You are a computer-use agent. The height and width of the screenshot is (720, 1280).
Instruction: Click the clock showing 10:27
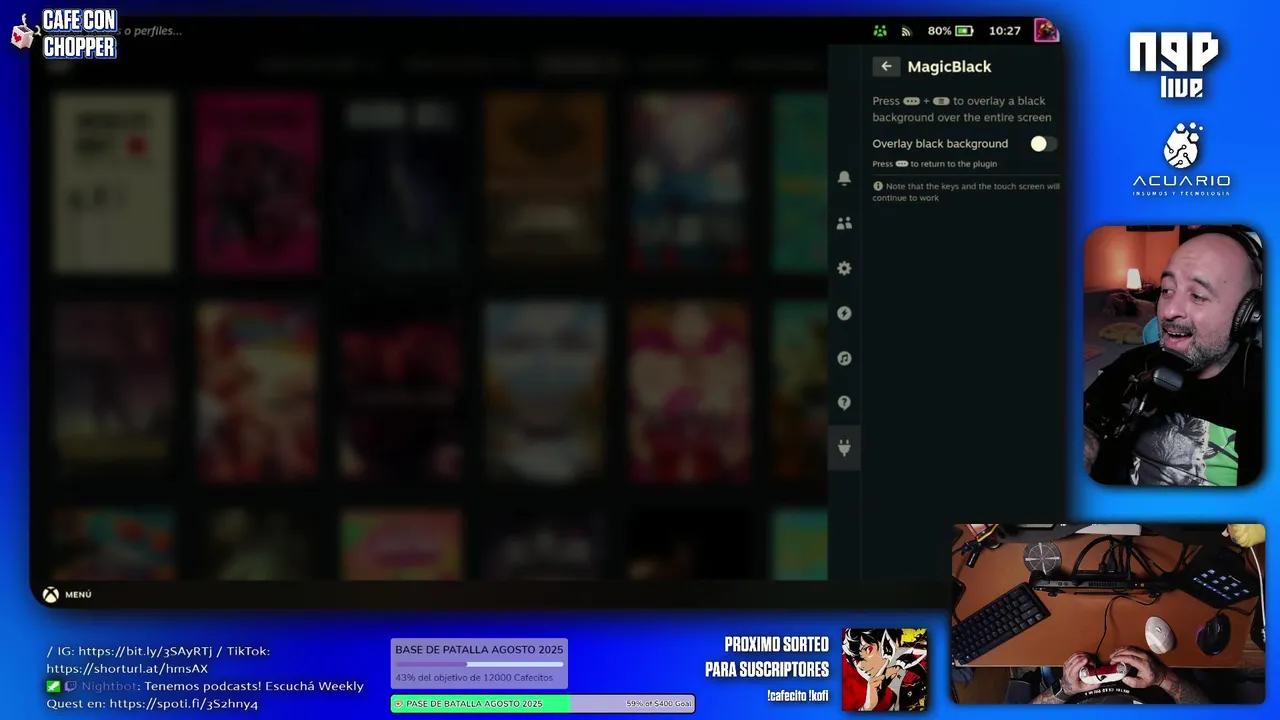point(1004,31)
